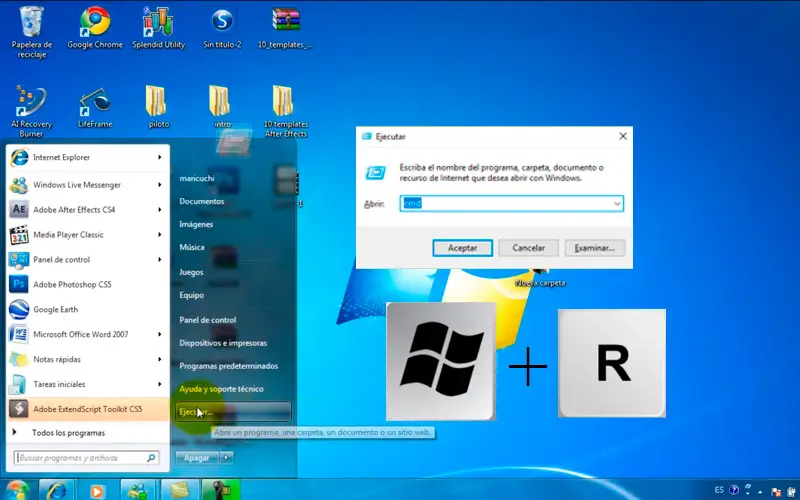This screenshot has height=500, width=800.
Task: Expand Media Player Classic submenu arrow
Action: coord(160,235)
